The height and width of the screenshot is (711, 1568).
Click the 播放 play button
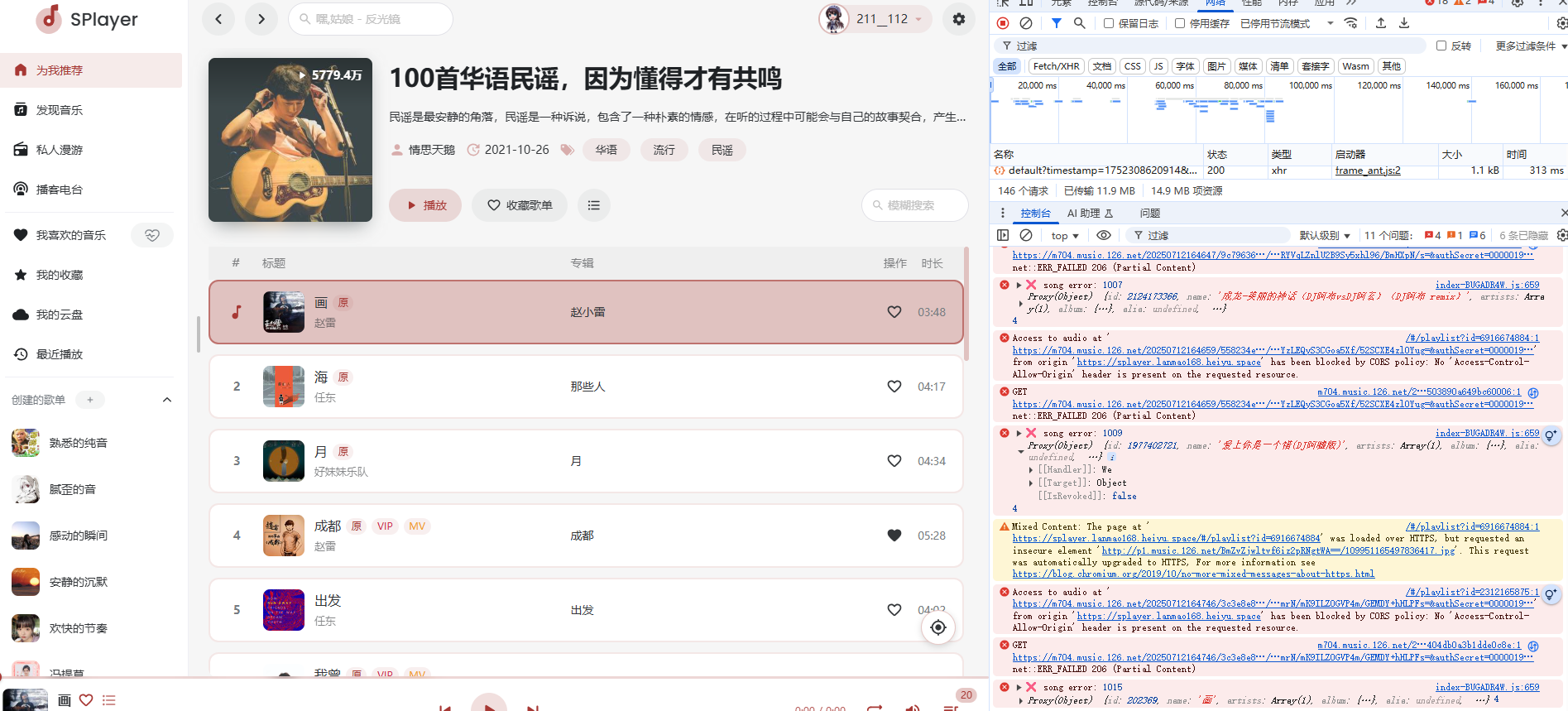pos(425,205)
